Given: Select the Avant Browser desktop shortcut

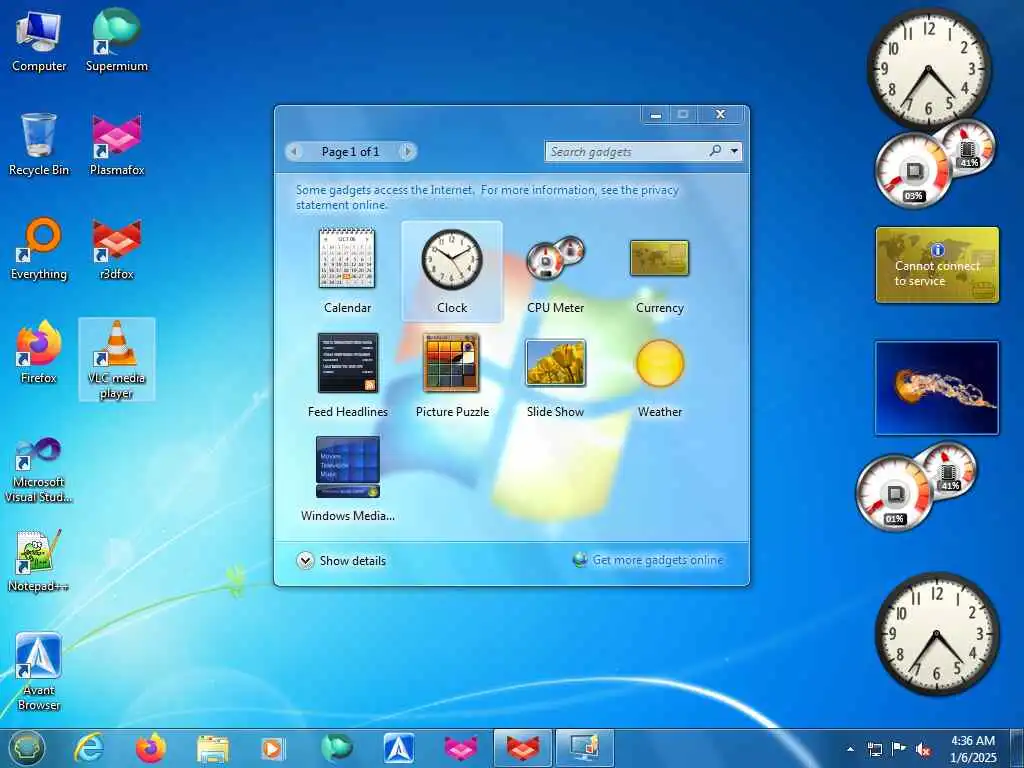Looking at the screenshot, I should click(x=39, y=671).
